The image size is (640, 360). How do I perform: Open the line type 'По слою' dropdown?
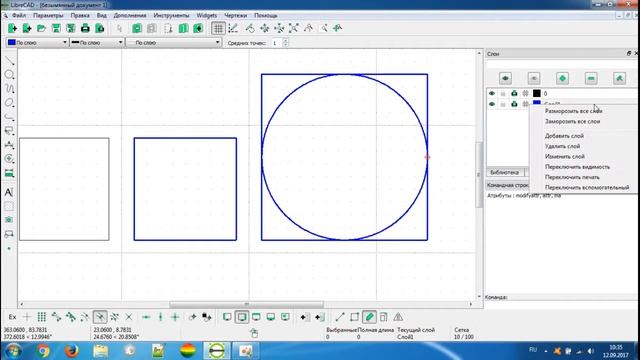tap(173, 42)
